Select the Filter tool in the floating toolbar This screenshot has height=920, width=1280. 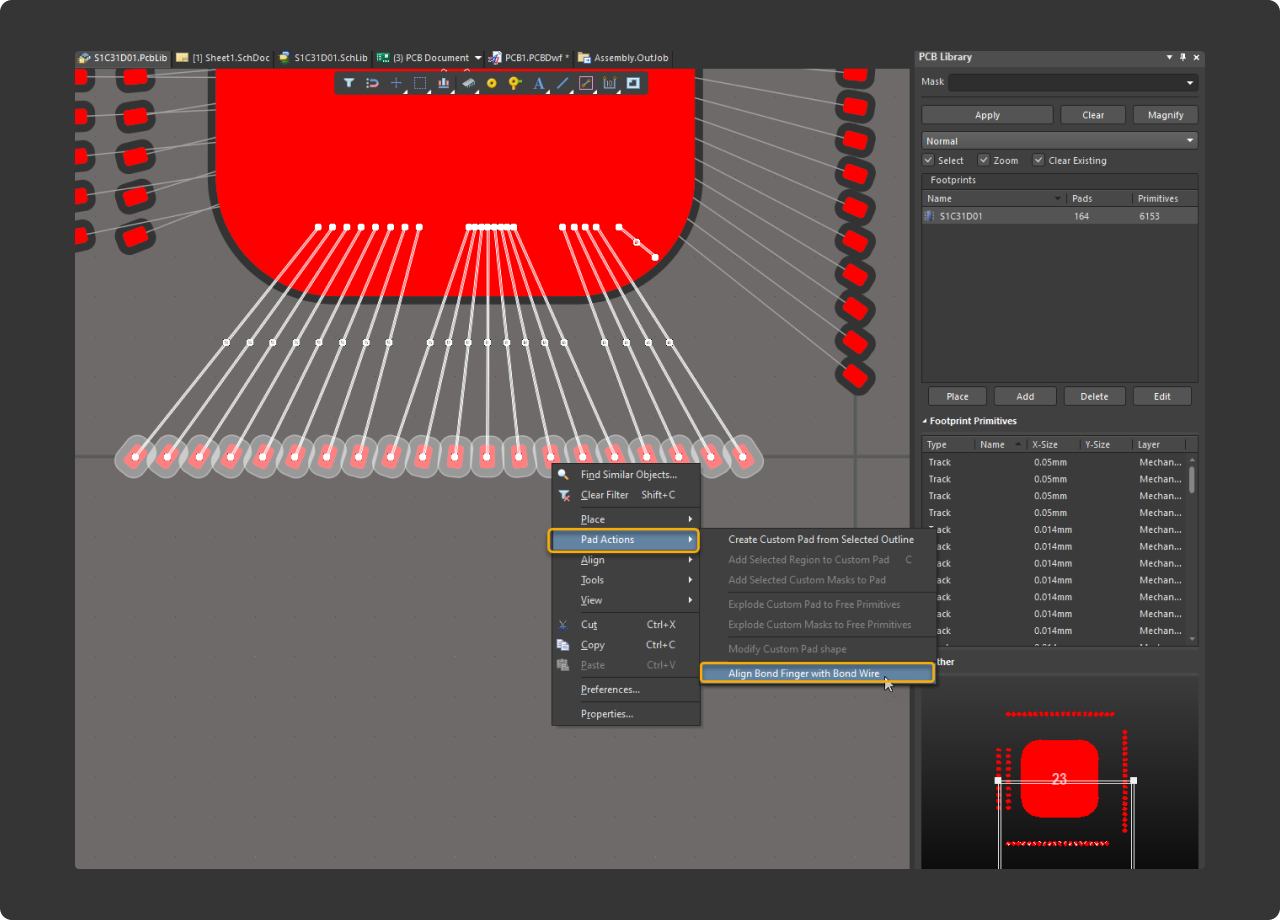349,83
